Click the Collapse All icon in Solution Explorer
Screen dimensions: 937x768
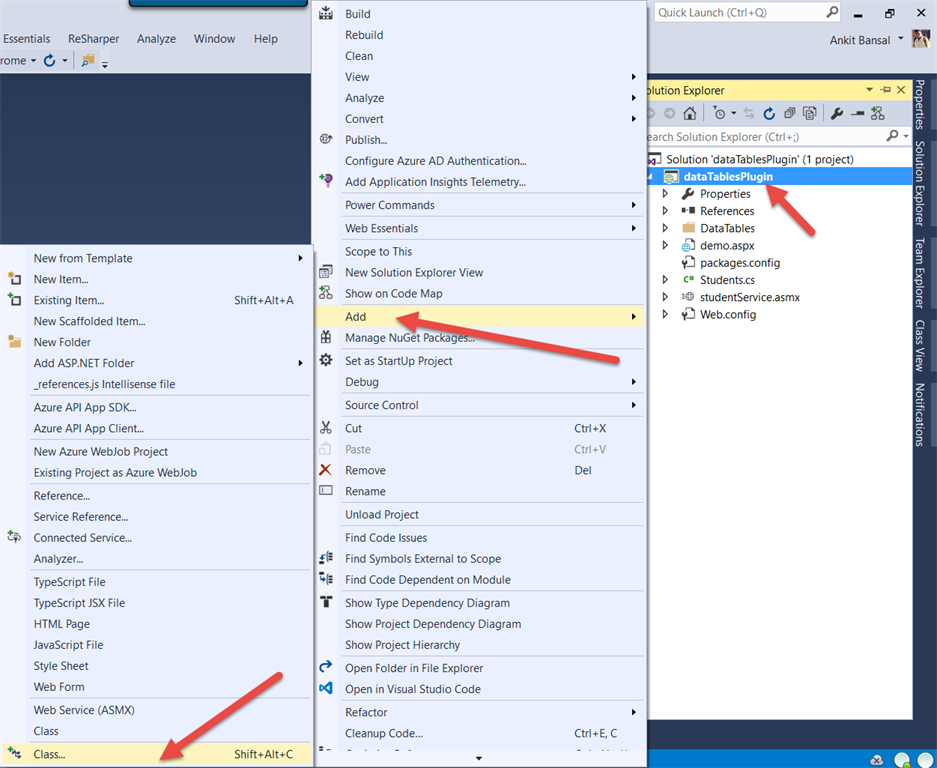pos(790,114)
